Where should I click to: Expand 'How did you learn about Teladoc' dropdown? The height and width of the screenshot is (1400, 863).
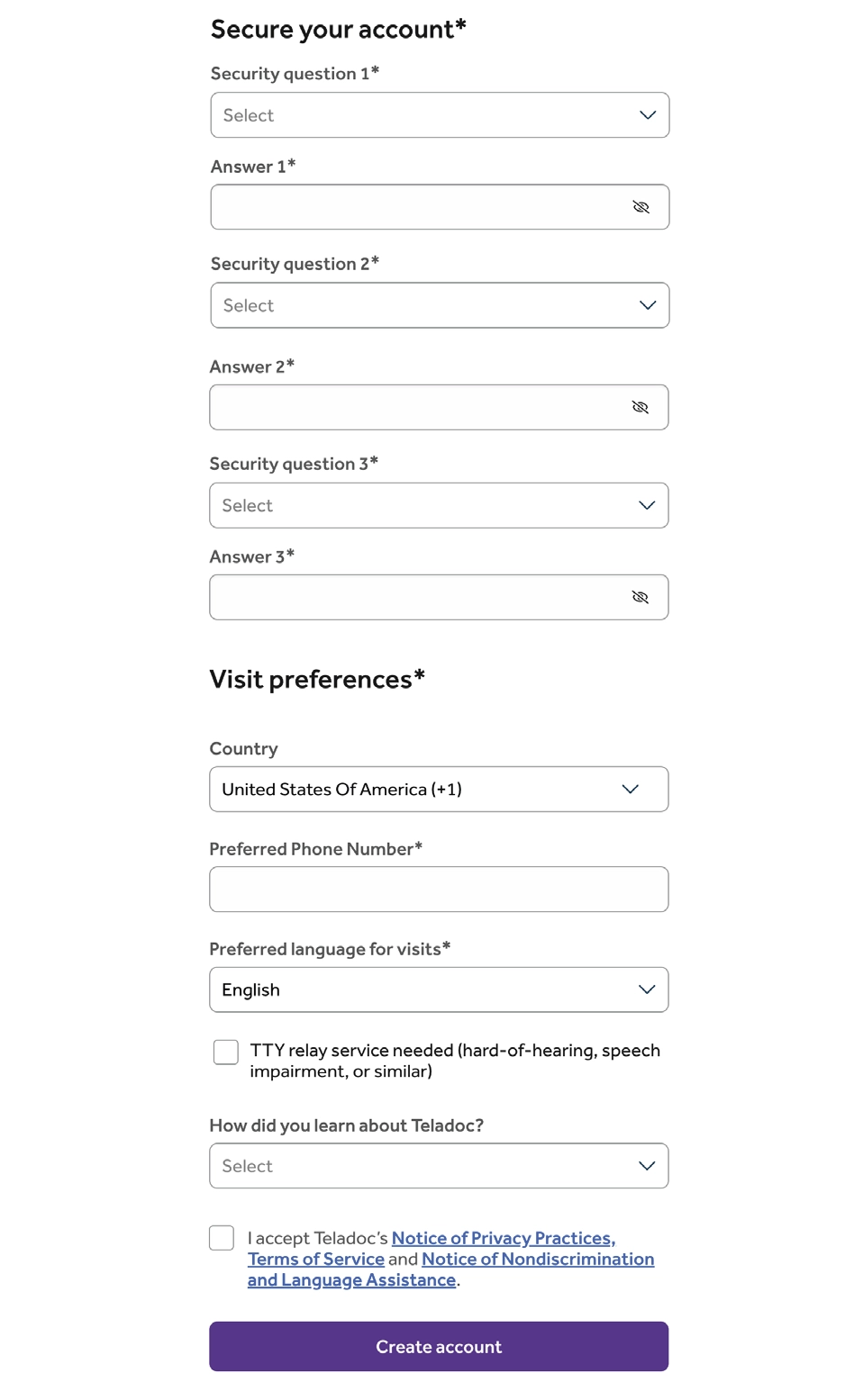coord(439,1166)
